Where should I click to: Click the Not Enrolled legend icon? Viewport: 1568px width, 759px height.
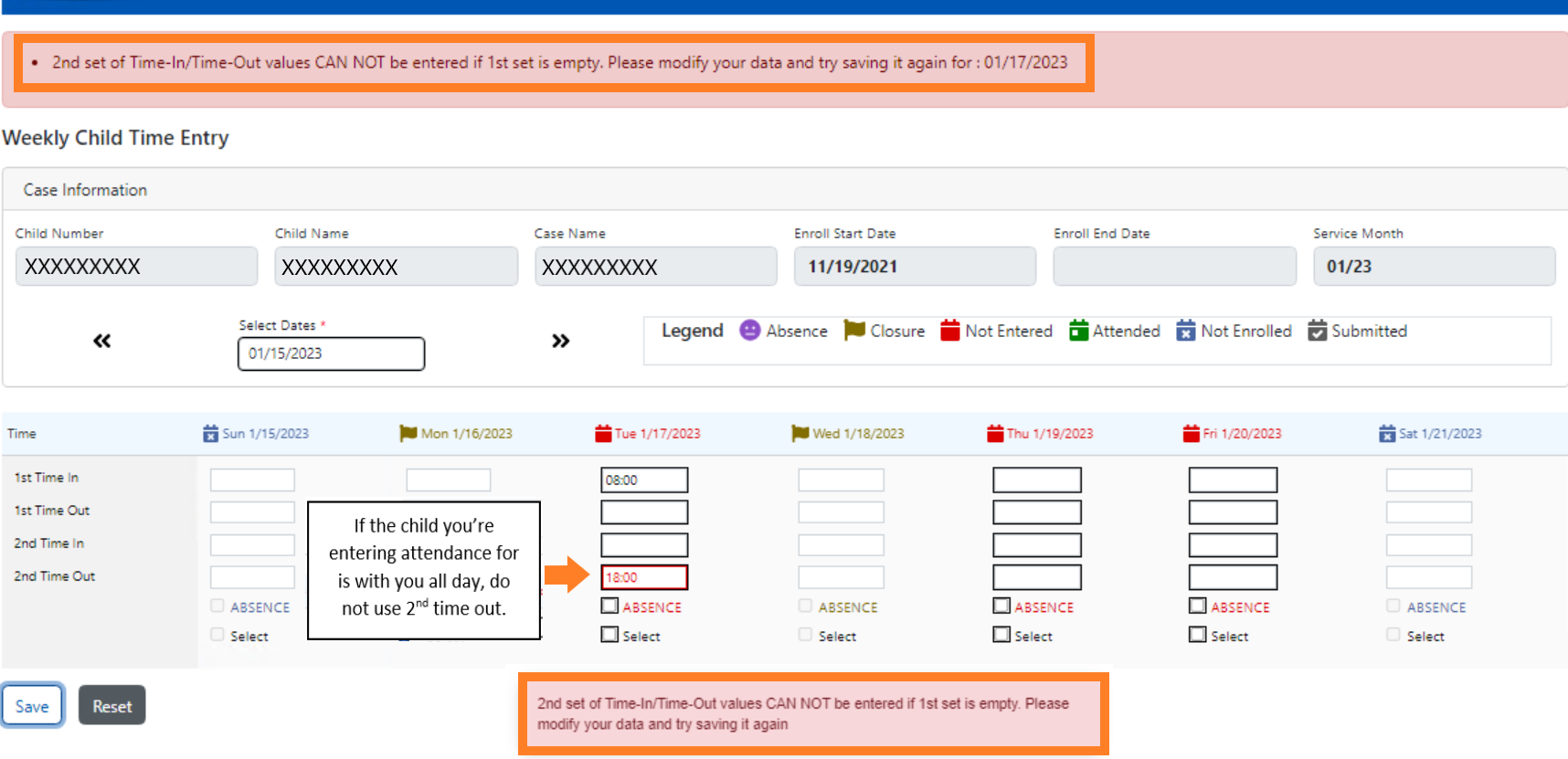click(x=1186, y=331)
